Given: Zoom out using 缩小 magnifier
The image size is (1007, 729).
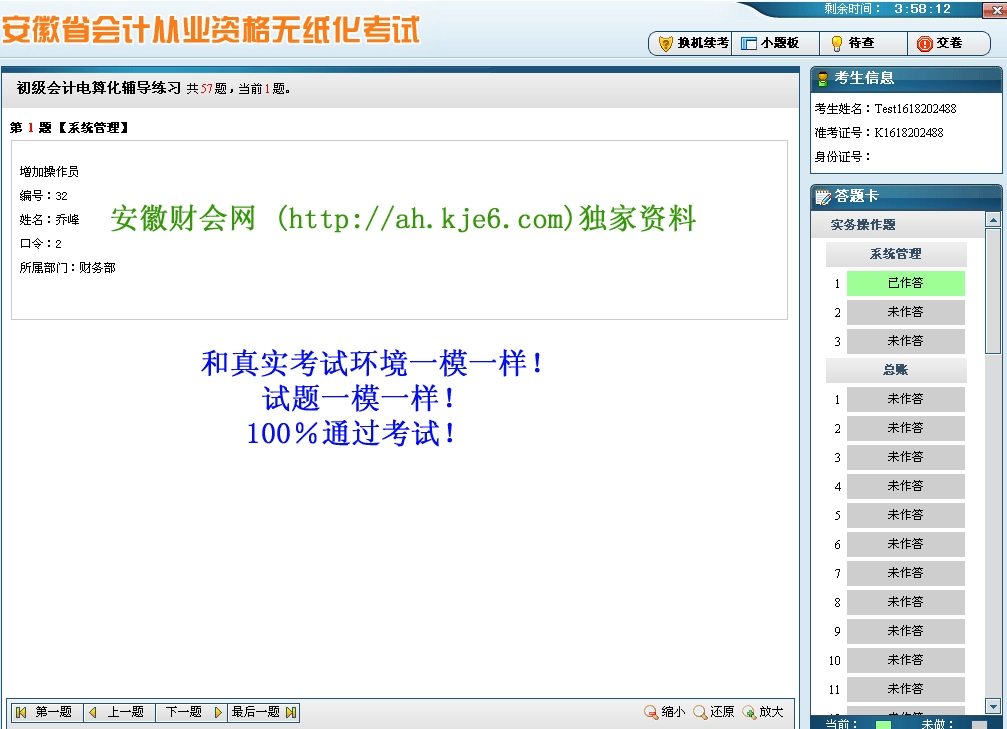Looking at the screenshot, I should (665, 712).
